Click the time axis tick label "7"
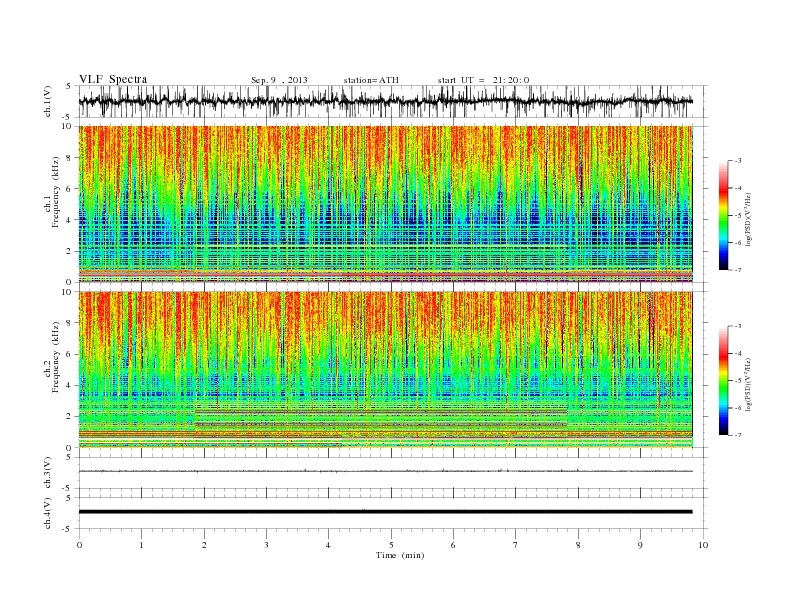792x612 pixels. coord(516,545)
